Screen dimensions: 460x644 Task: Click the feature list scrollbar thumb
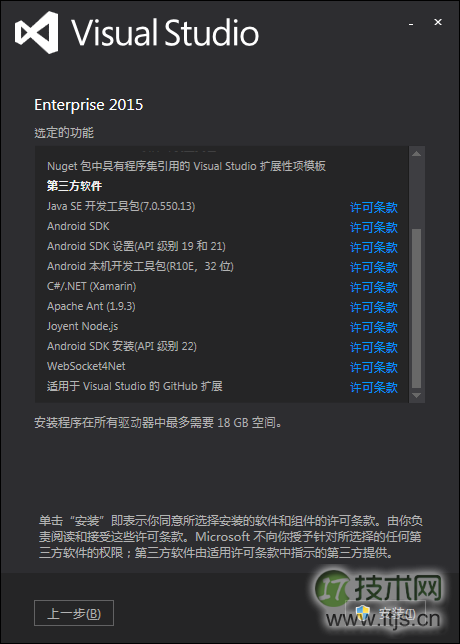(x=416, y=308)
